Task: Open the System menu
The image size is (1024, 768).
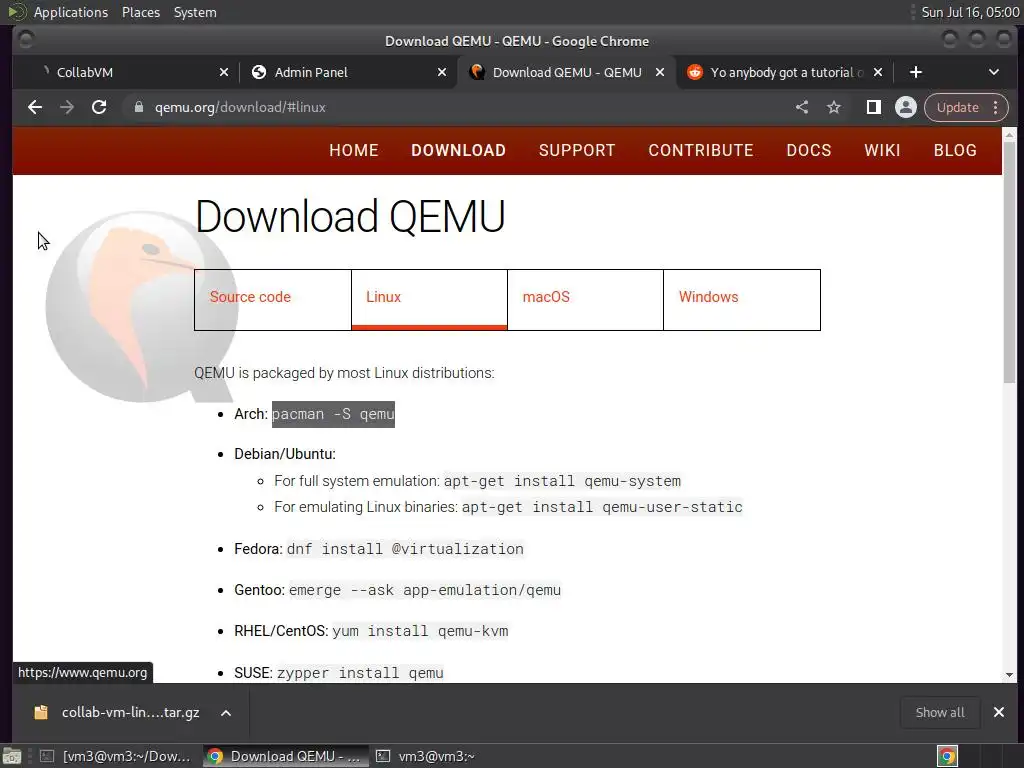Action: [195, 12]
